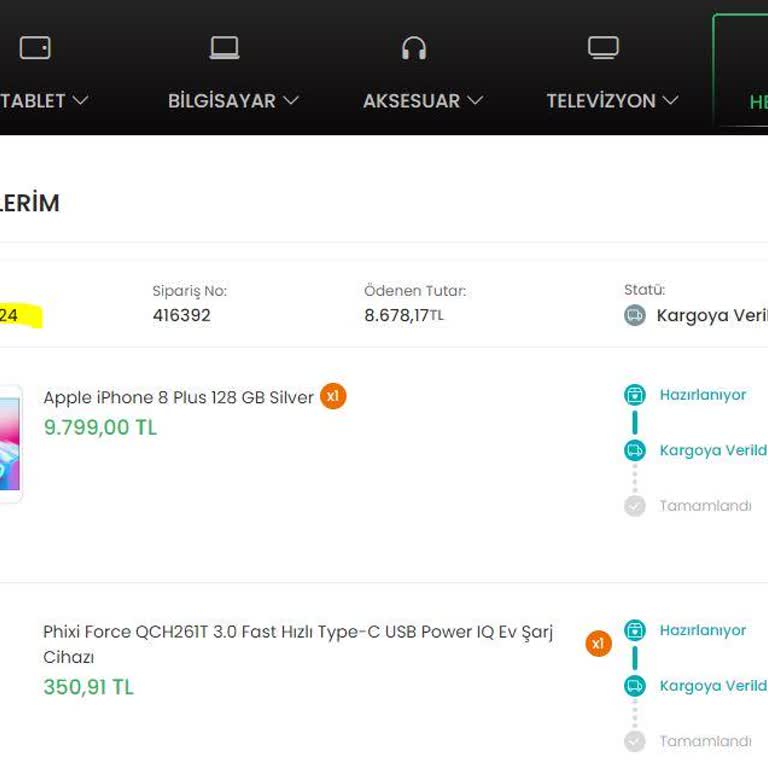Click the 9.799,00 TL price
The height and width of the screenshot is (768, 768).
(100, 427)
